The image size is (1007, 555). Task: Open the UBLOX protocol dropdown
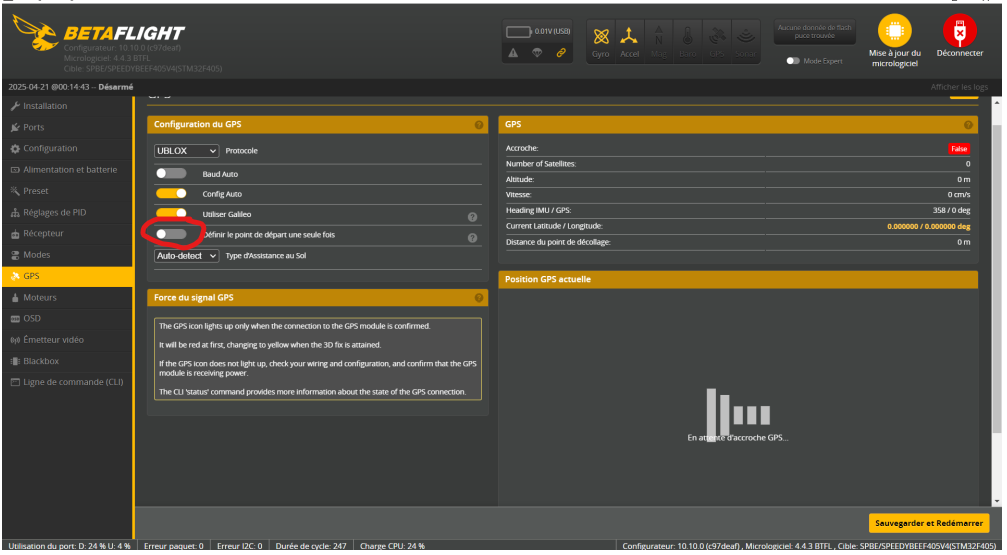[186, 151]
